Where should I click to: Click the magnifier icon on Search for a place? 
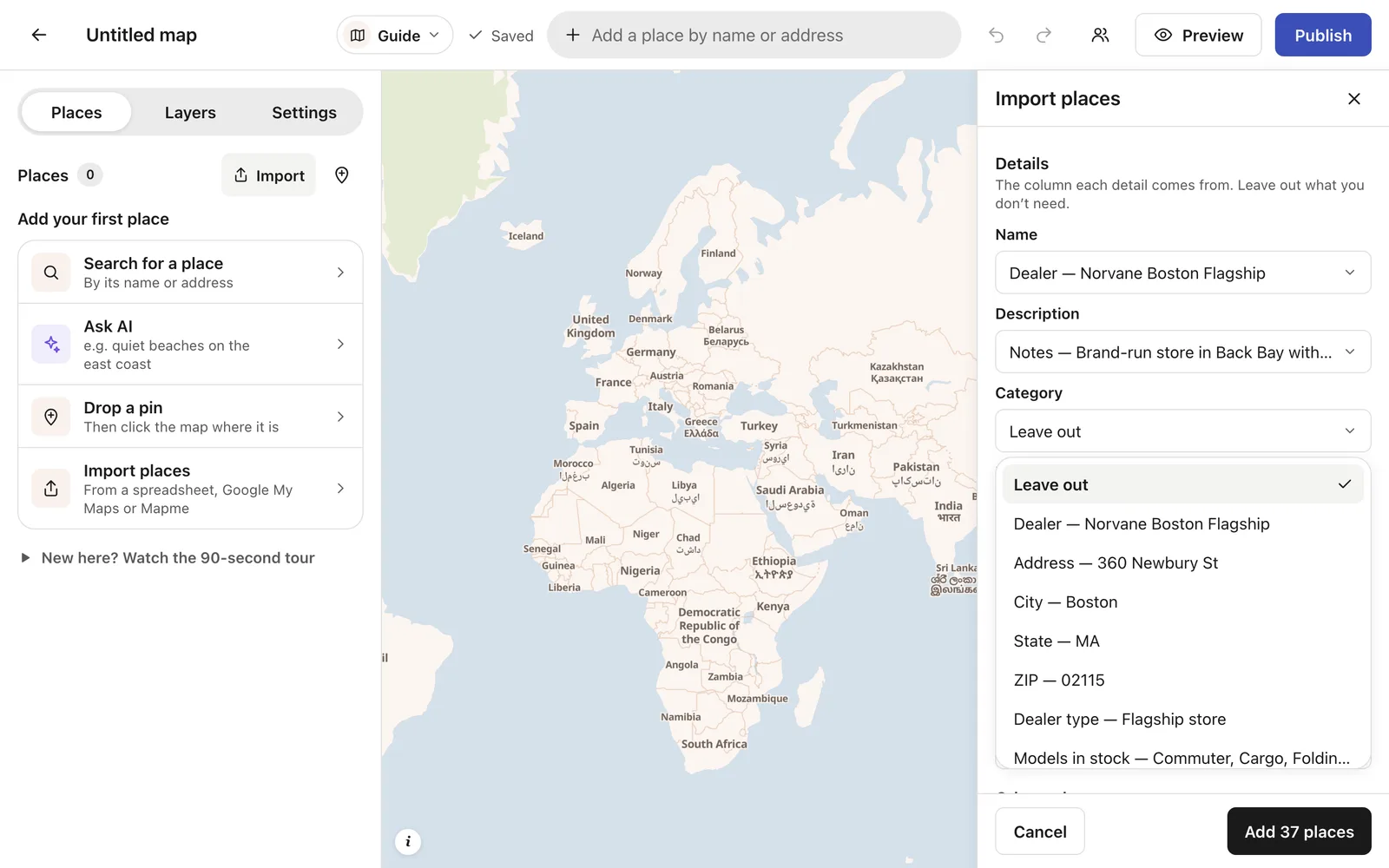click(51, 273)
